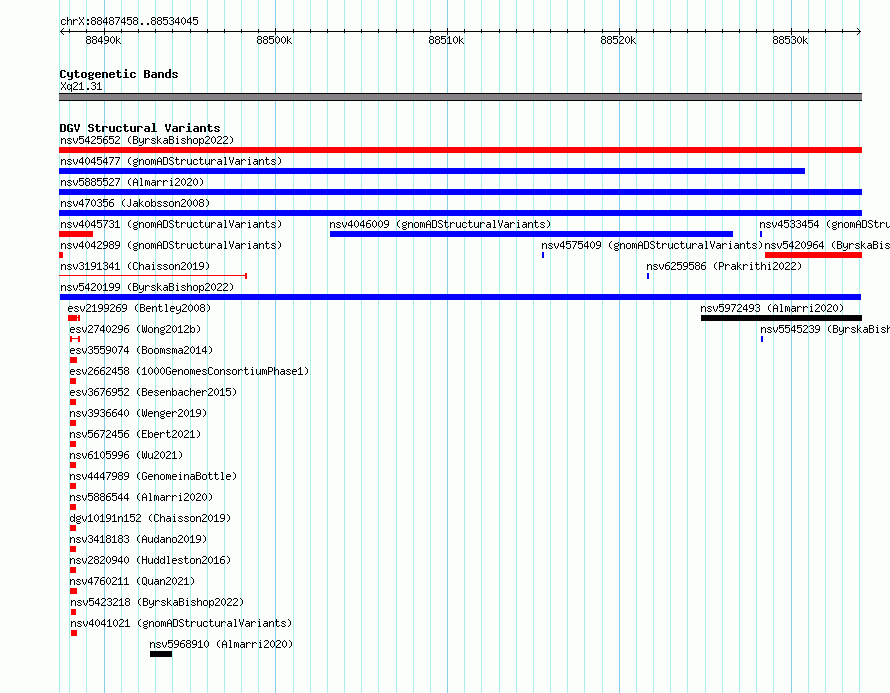This screenshot has height=693, width=890.
Task: Open esv3676952 (Besenbacher2015) label
Action: (153, 392)
